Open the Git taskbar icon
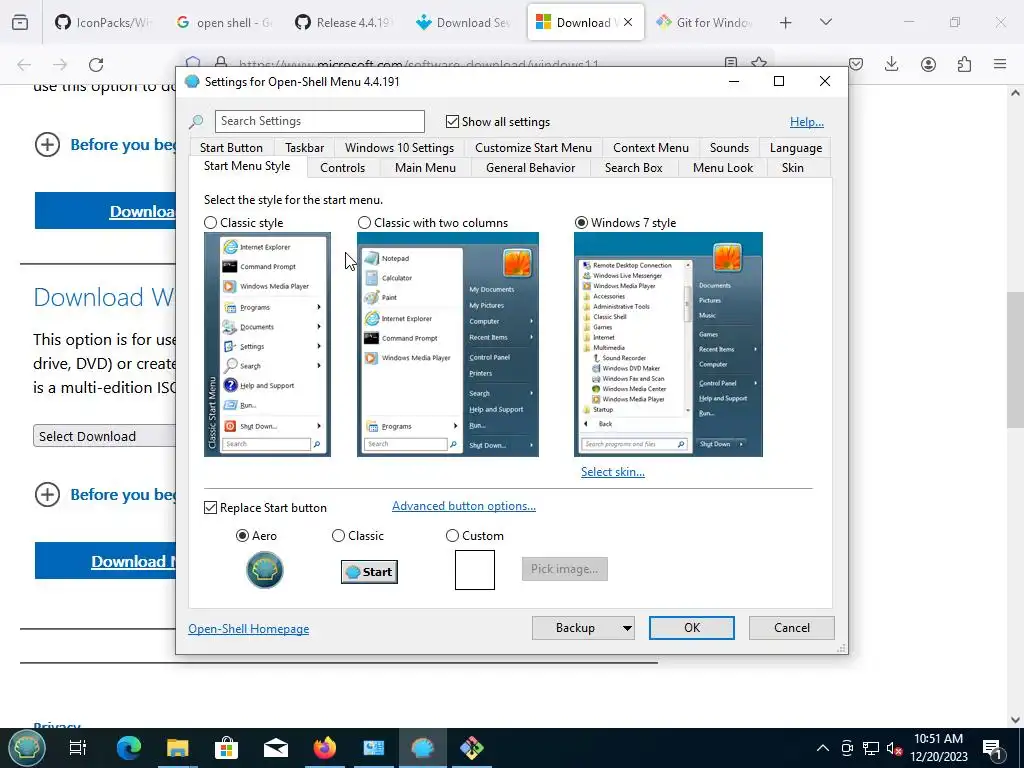The height and width of the screenshot is (768, 1024). [x=472, y=748]
